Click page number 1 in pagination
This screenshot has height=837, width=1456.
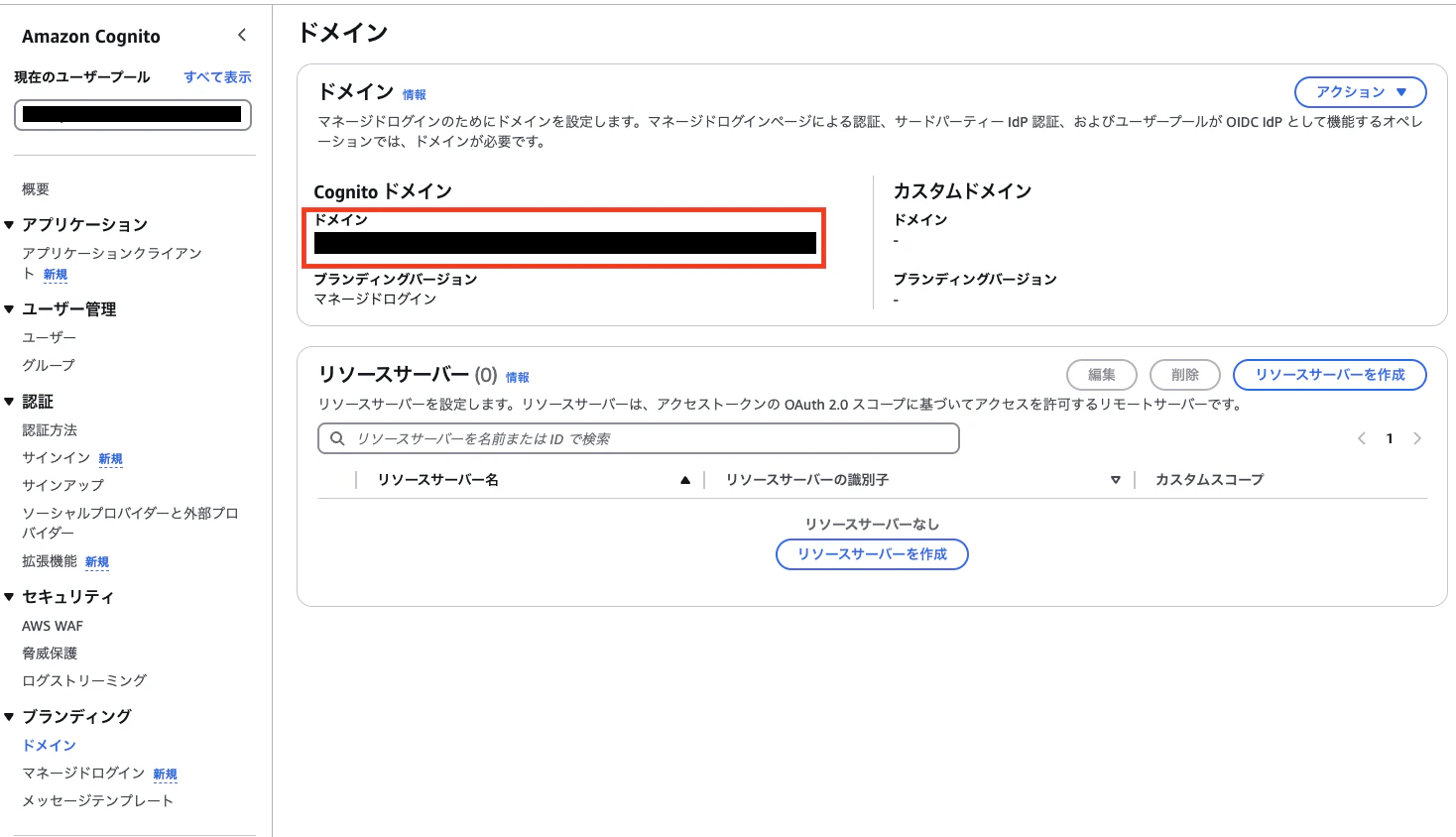(1390, 438)
